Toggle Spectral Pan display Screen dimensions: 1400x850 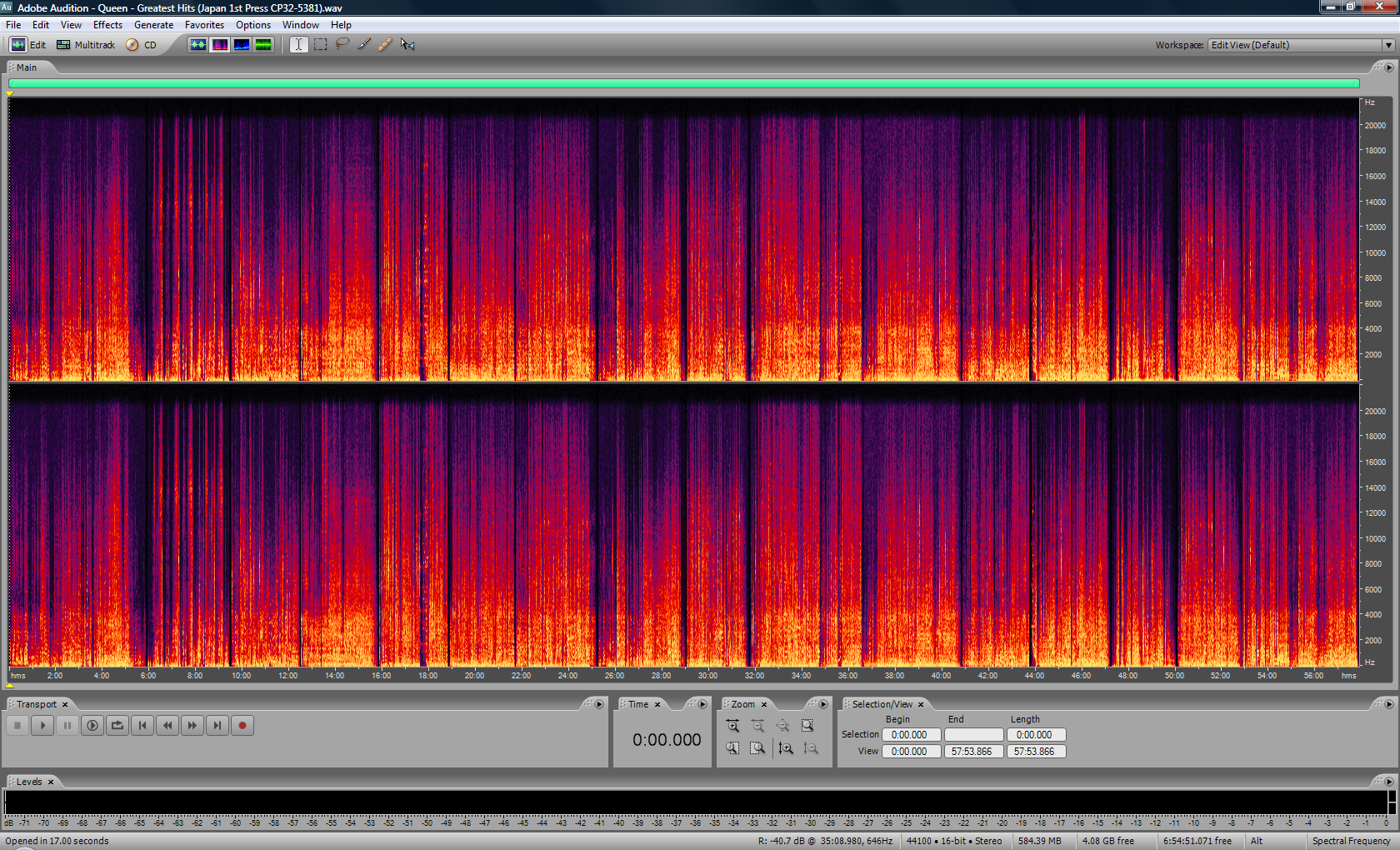click(x=242, y=44)
